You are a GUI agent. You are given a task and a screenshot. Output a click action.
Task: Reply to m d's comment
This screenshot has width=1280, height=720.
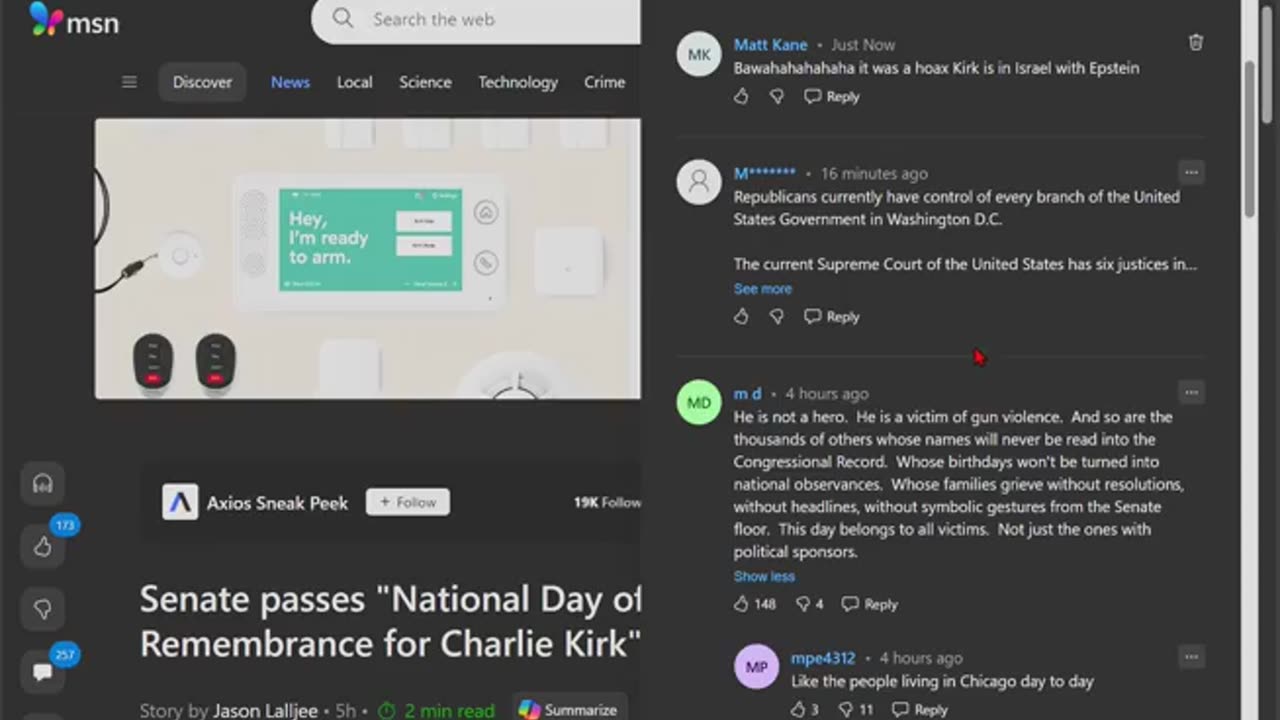coord(870,604)
